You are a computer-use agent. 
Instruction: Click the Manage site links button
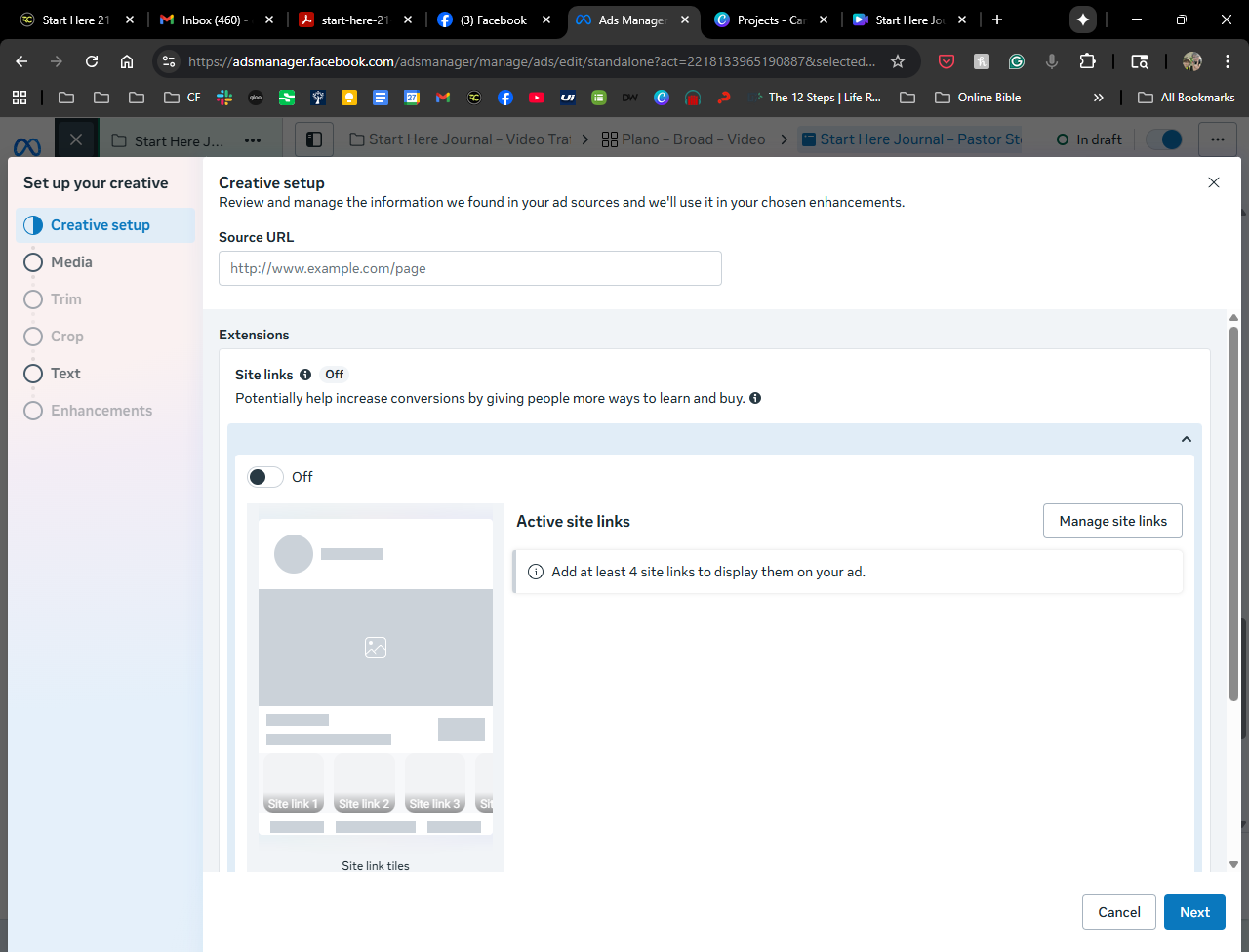1112,521
